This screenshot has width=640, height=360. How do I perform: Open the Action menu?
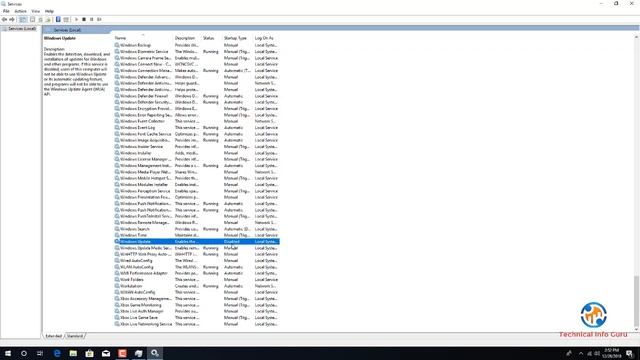(20, 11)
